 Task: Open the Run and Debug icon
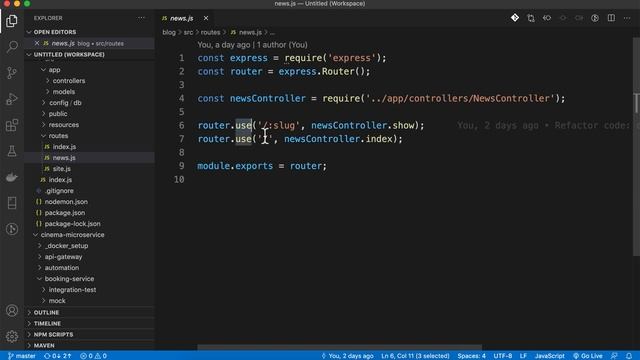click(x=12, y=99)
